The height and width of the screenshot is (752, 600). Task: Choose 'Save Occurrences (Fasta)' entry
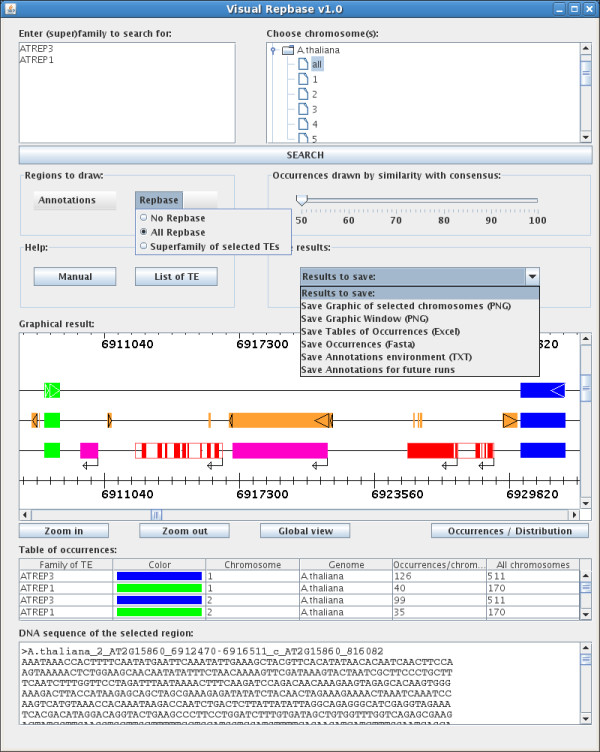click(x=358, y=344)
